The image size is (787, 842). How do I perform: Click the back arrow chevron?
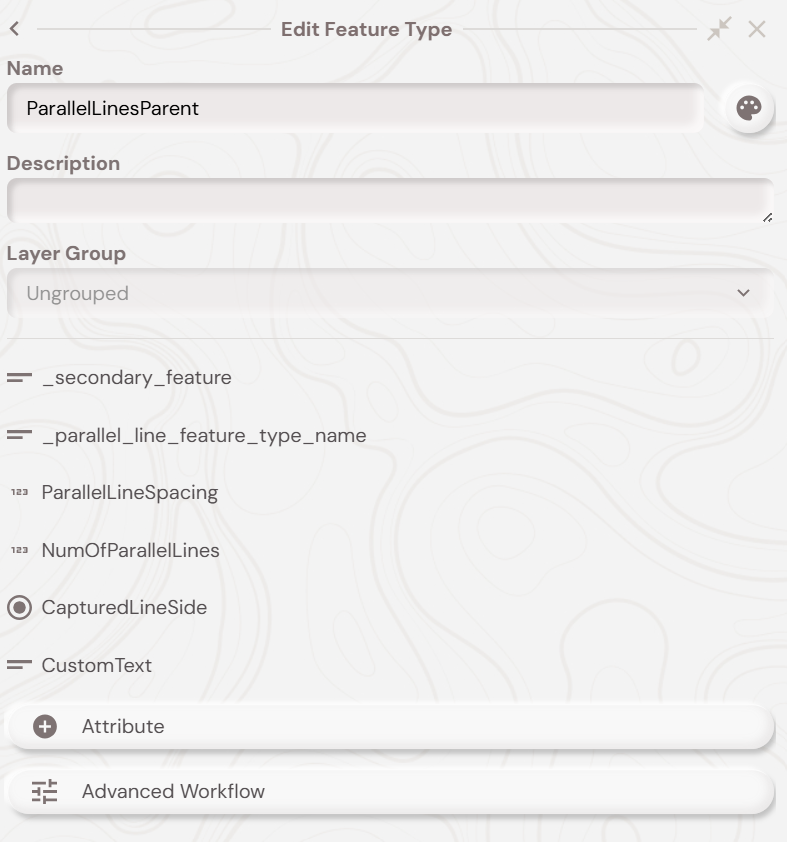click(x=14, y=30)
